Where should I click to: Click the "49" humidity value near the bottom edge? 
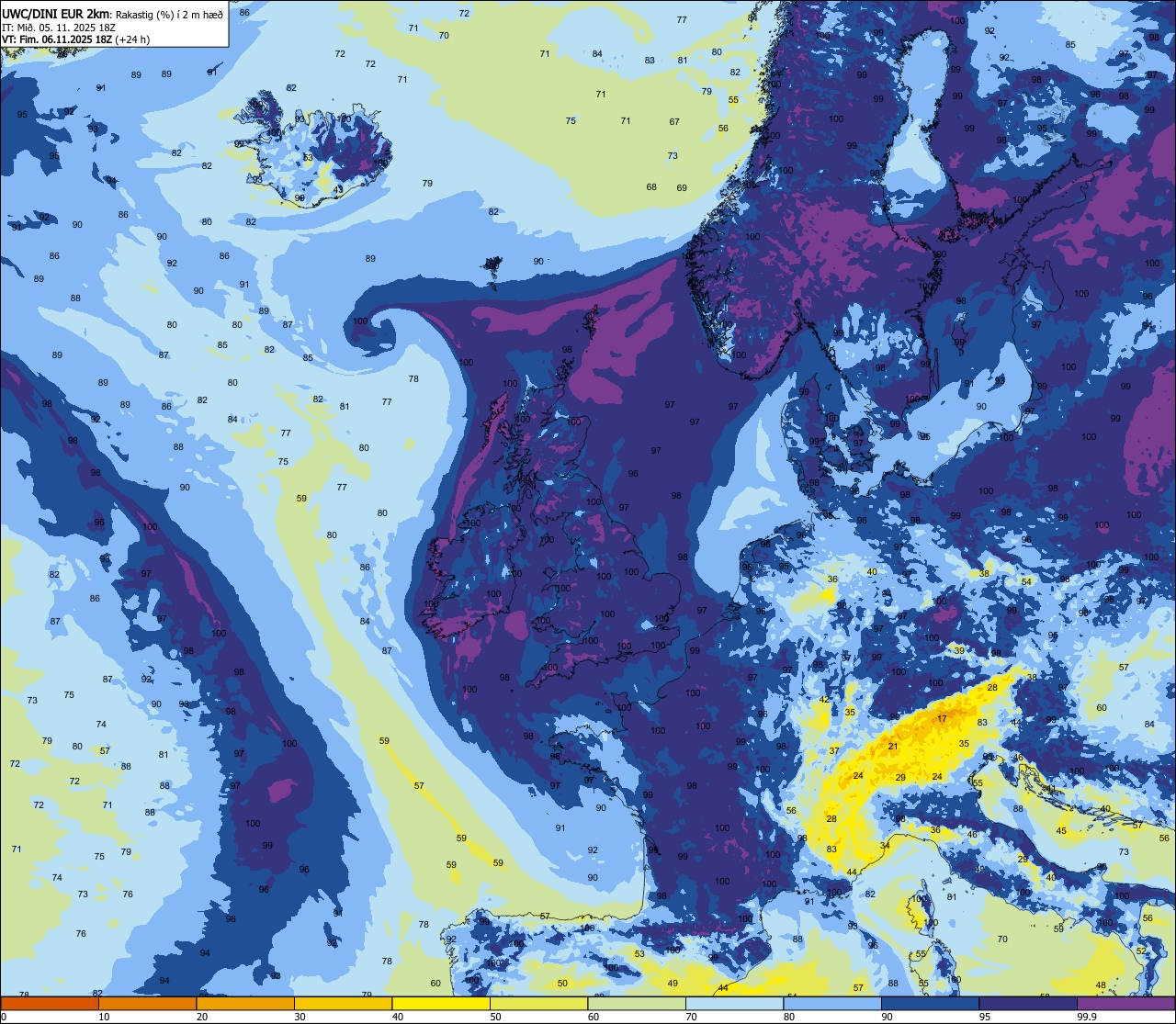(673, 984)
